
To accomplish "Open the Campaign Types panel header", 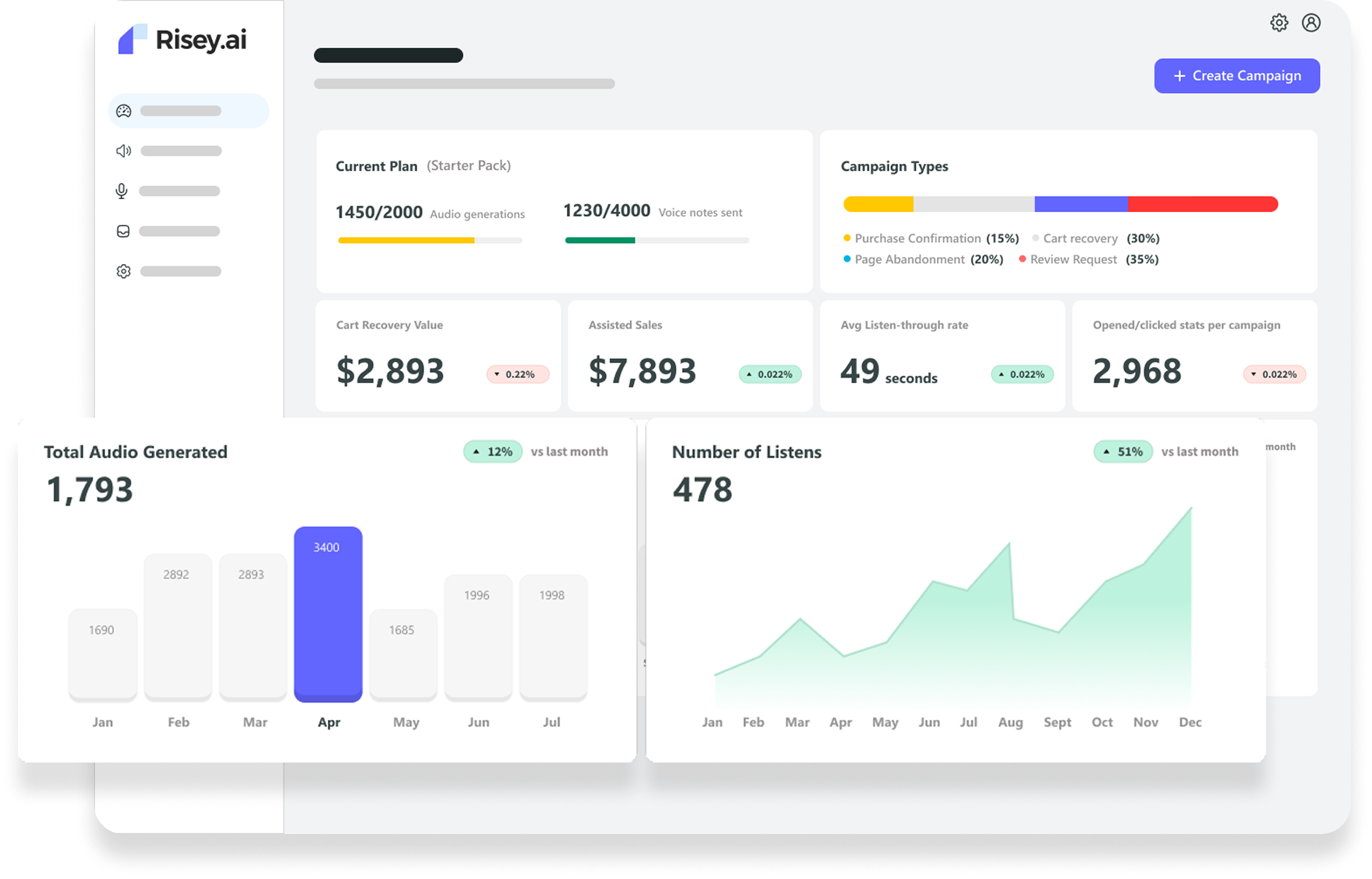I will pos(894,166).
